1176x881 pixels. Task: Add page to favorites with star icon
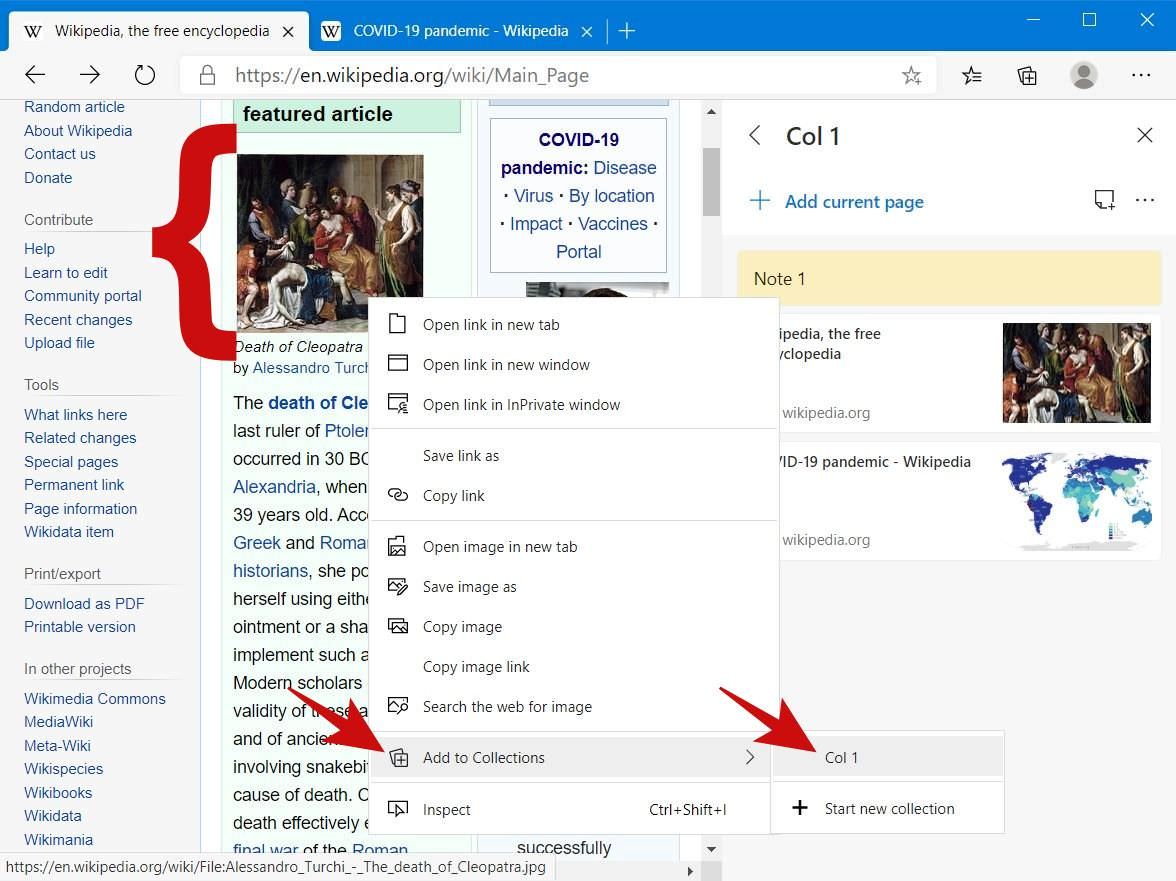[x=911, y=75]
